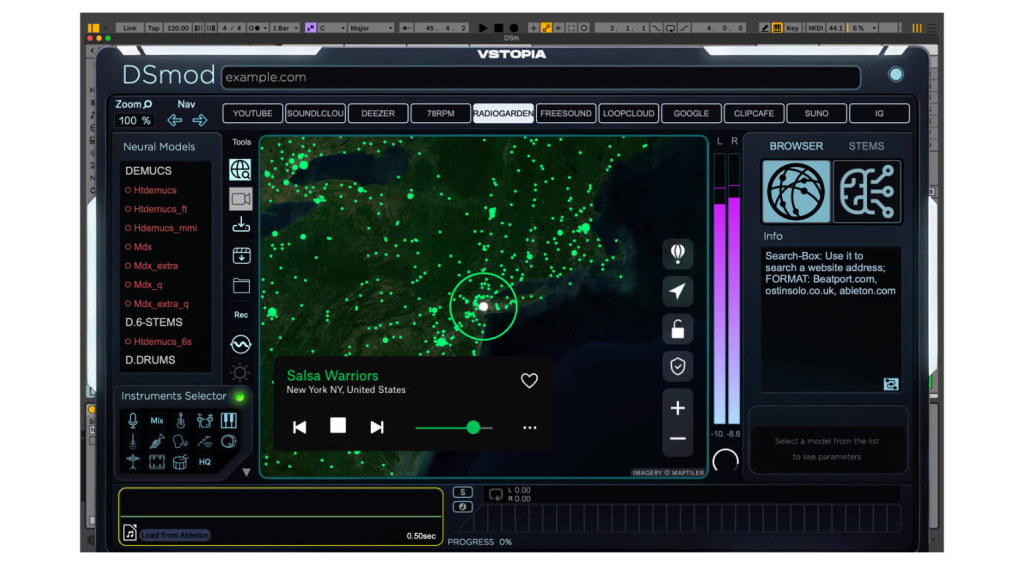Click the shield icon on the map
The width and height of the screenshot is (1024, 565).
coord(678,366)
